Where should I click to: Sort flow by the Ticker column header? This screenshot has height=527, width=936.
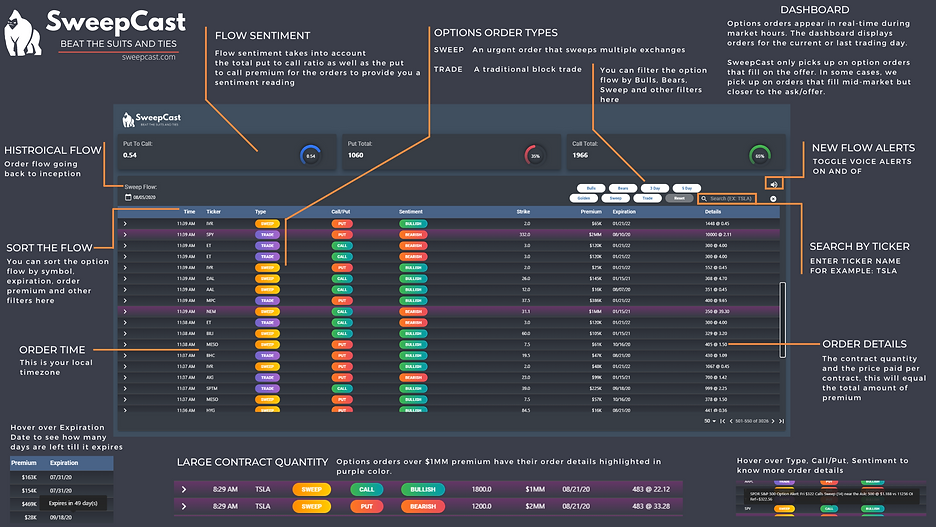tap(213, 212)
